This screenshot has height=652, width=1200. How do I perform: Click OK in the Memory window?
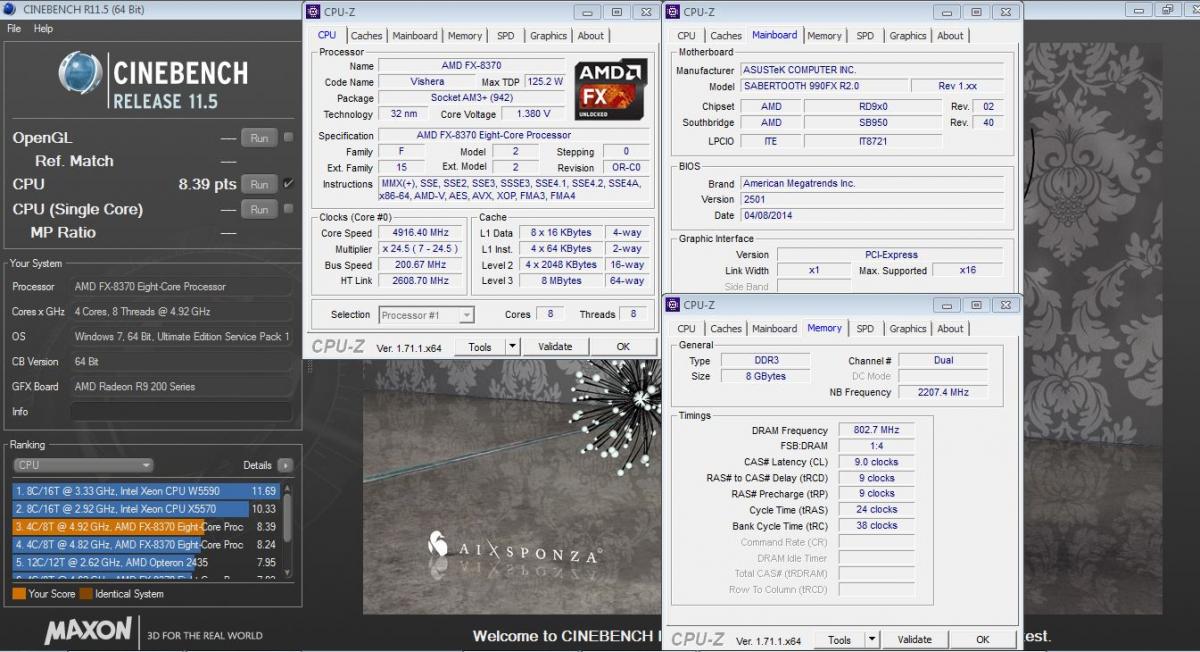point(982,639)
